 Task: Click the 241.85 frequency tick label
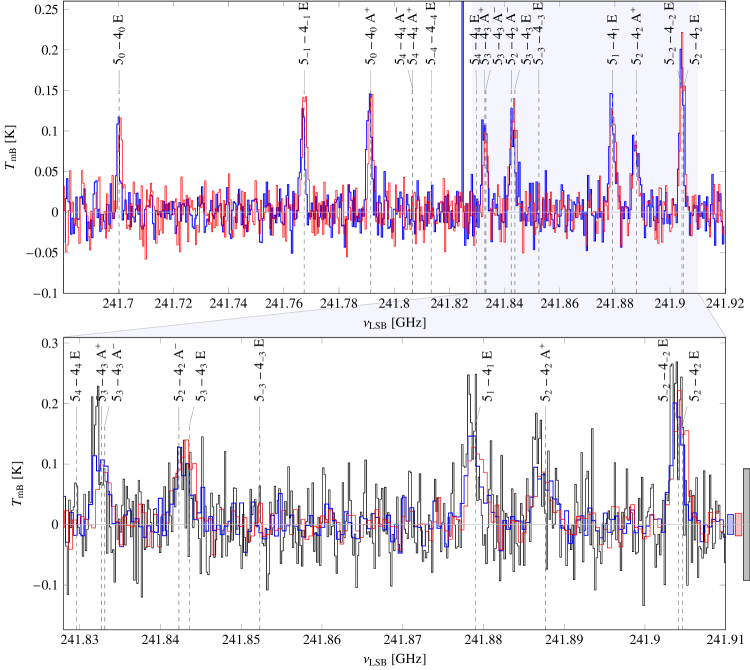click(241, 640)
